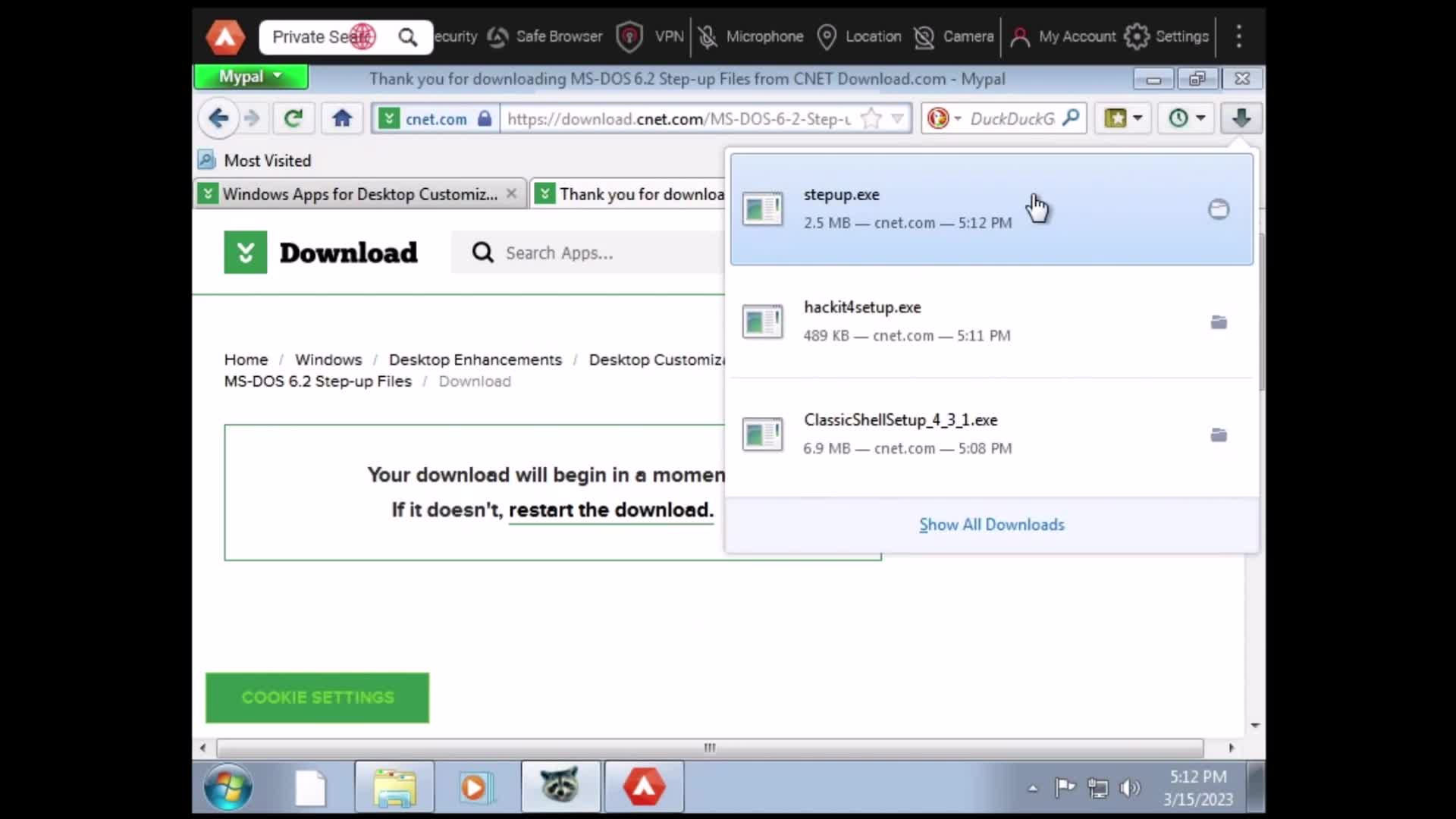Open Safe Browser in the Avast bar

[x=544, y=36]
